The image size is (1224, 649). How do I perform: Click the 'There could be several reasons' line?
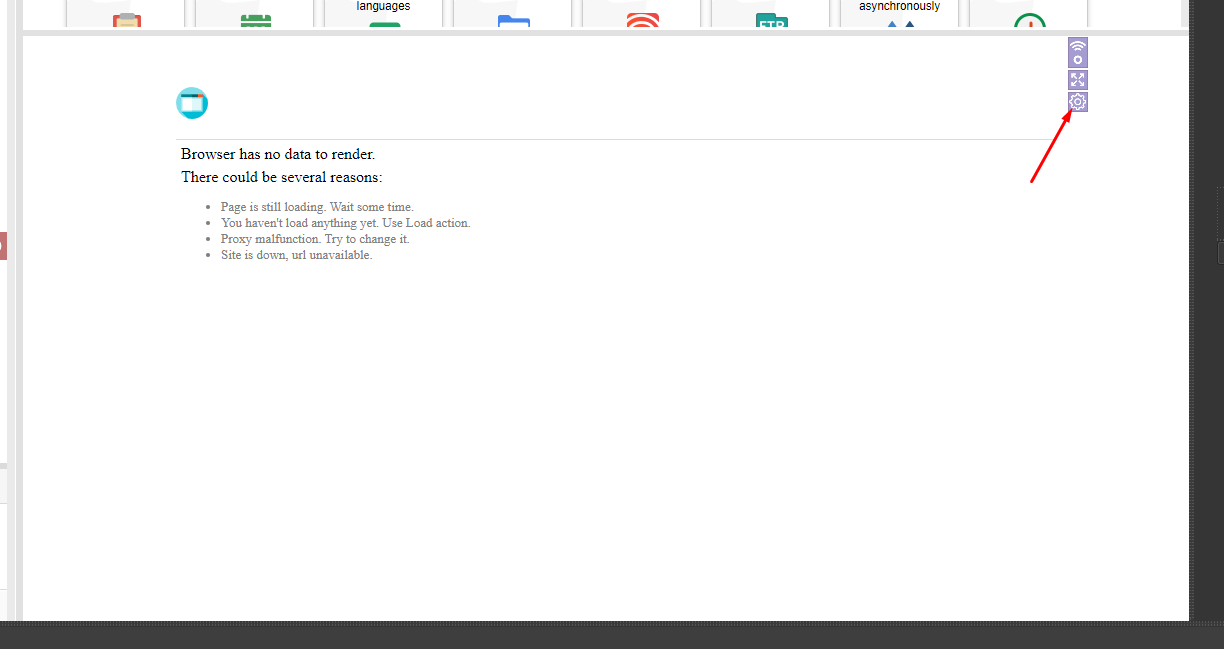281,177
